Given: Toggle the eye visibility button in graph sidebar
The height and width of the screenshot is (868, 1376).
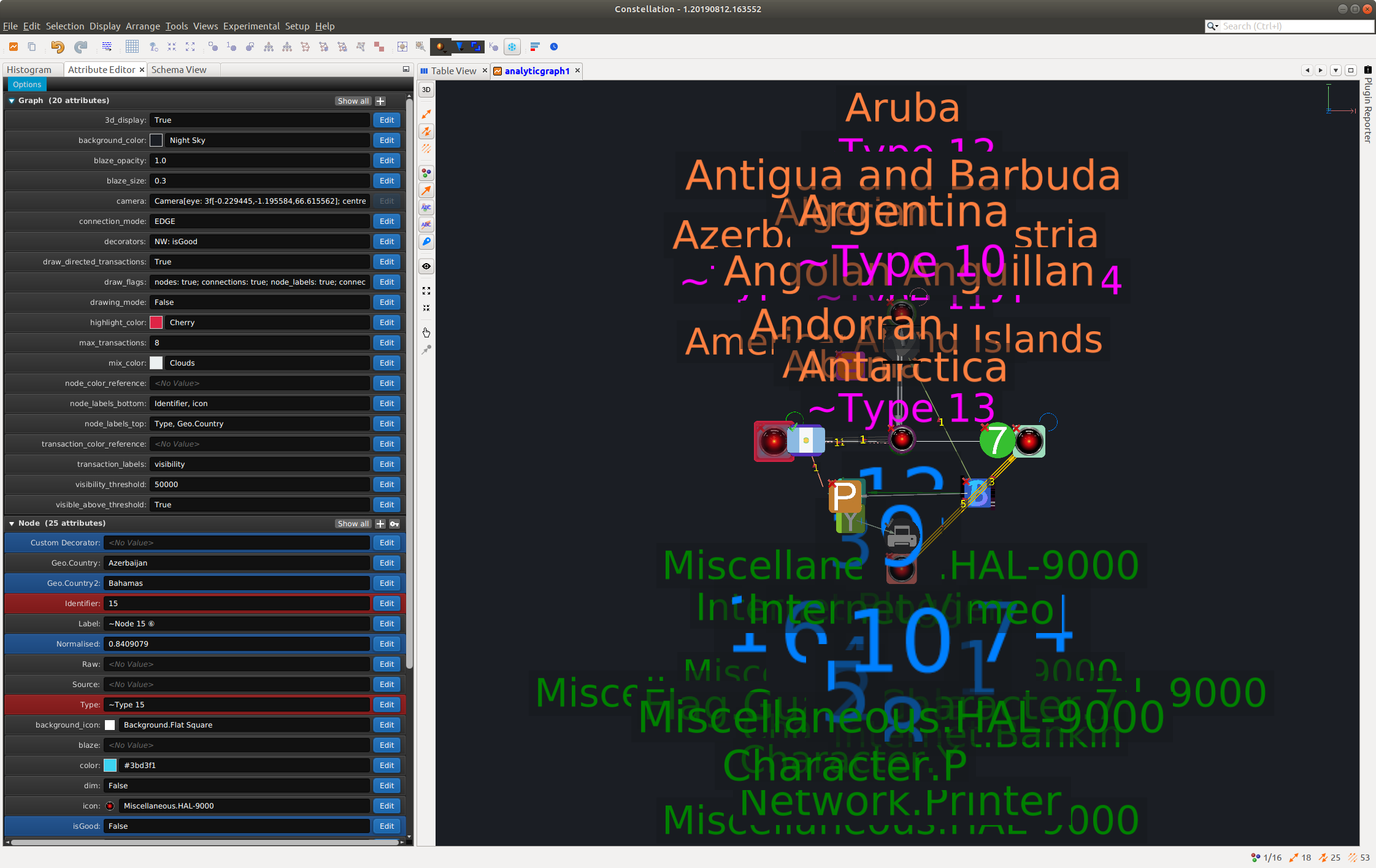Looking at the screenshot, I should point(426,266).
